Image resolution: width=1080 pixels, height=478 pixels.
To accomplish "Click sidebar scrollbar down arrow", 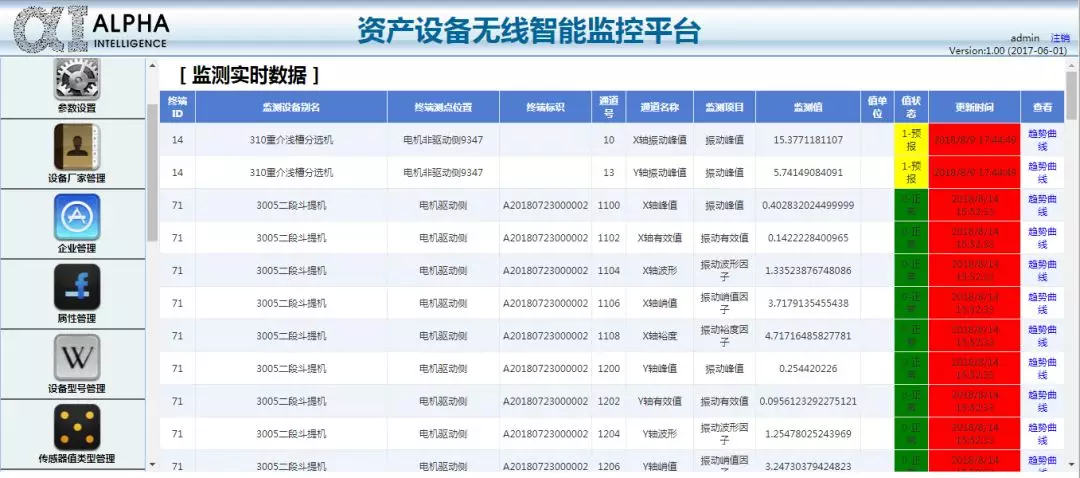I will (x=152, y=465).
